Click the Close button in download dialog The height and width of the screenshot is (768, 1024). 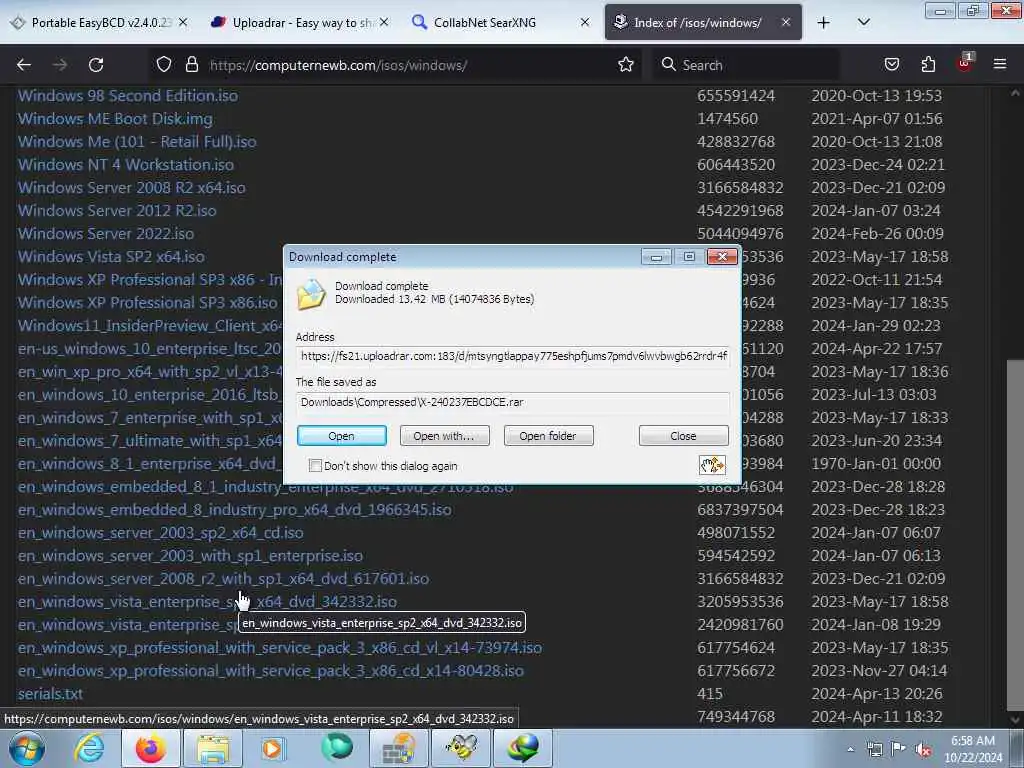coord(683,436)
